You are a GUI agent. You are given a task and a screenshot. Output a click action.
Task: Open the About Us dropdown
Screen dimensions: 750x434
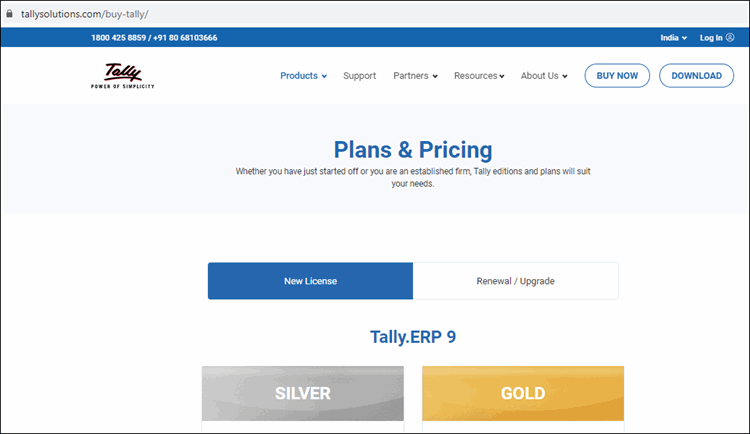(544, 76)
